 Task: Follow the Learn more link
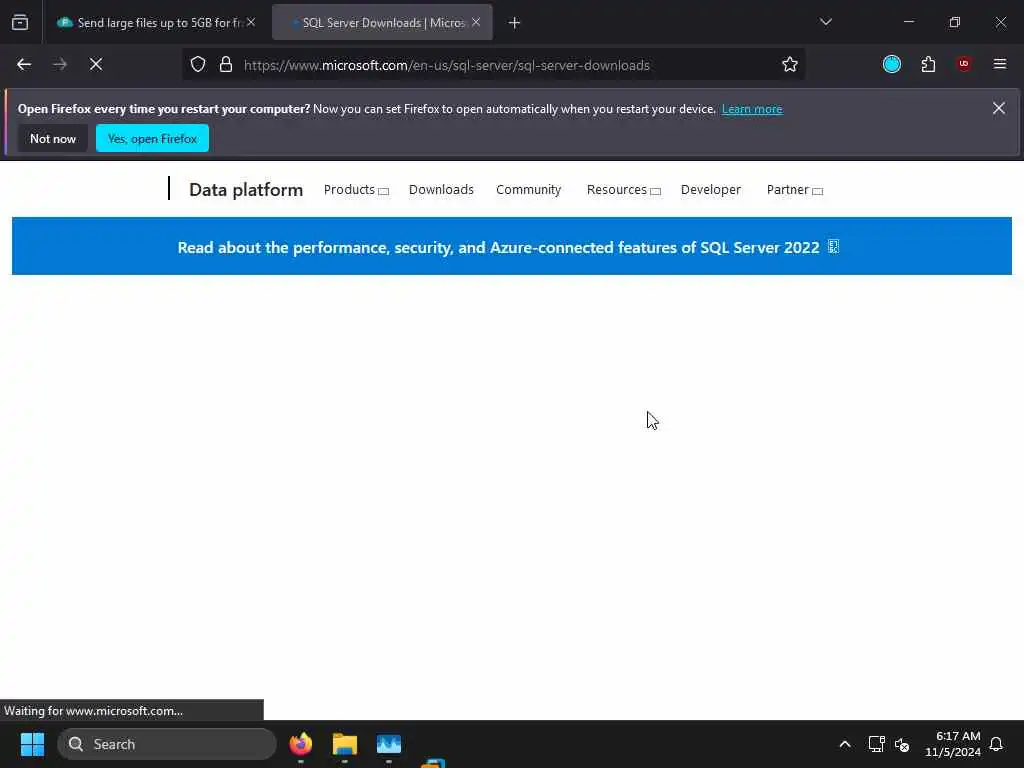(752, 109)
